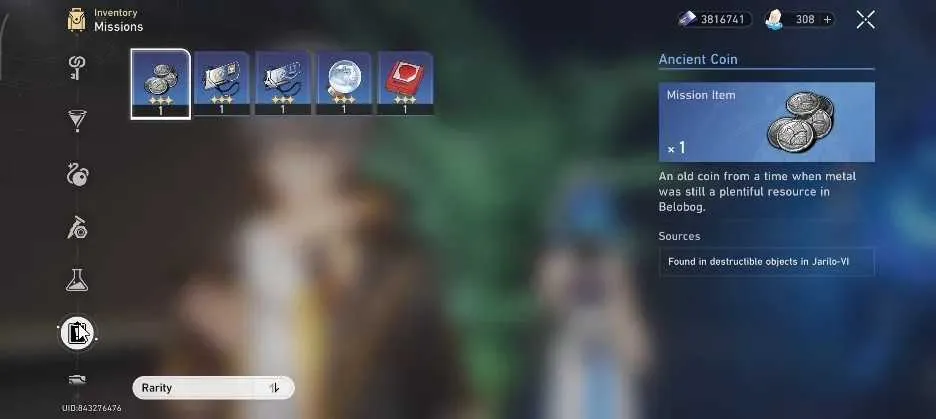Open the bottom Valuables tab under Missions
Viewport: 936px width, 419px height.
coord(77,380)
